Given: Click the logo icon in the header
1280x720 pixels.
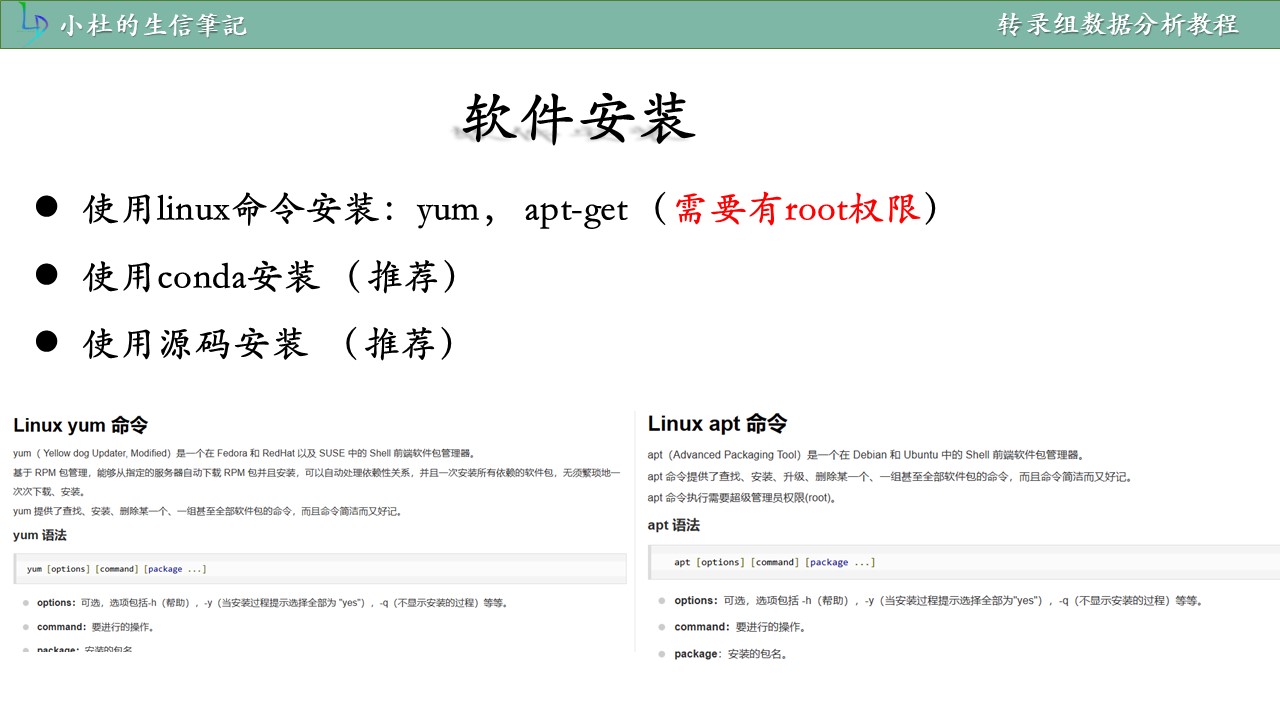Looking at the screenshot, I should 34,24.
